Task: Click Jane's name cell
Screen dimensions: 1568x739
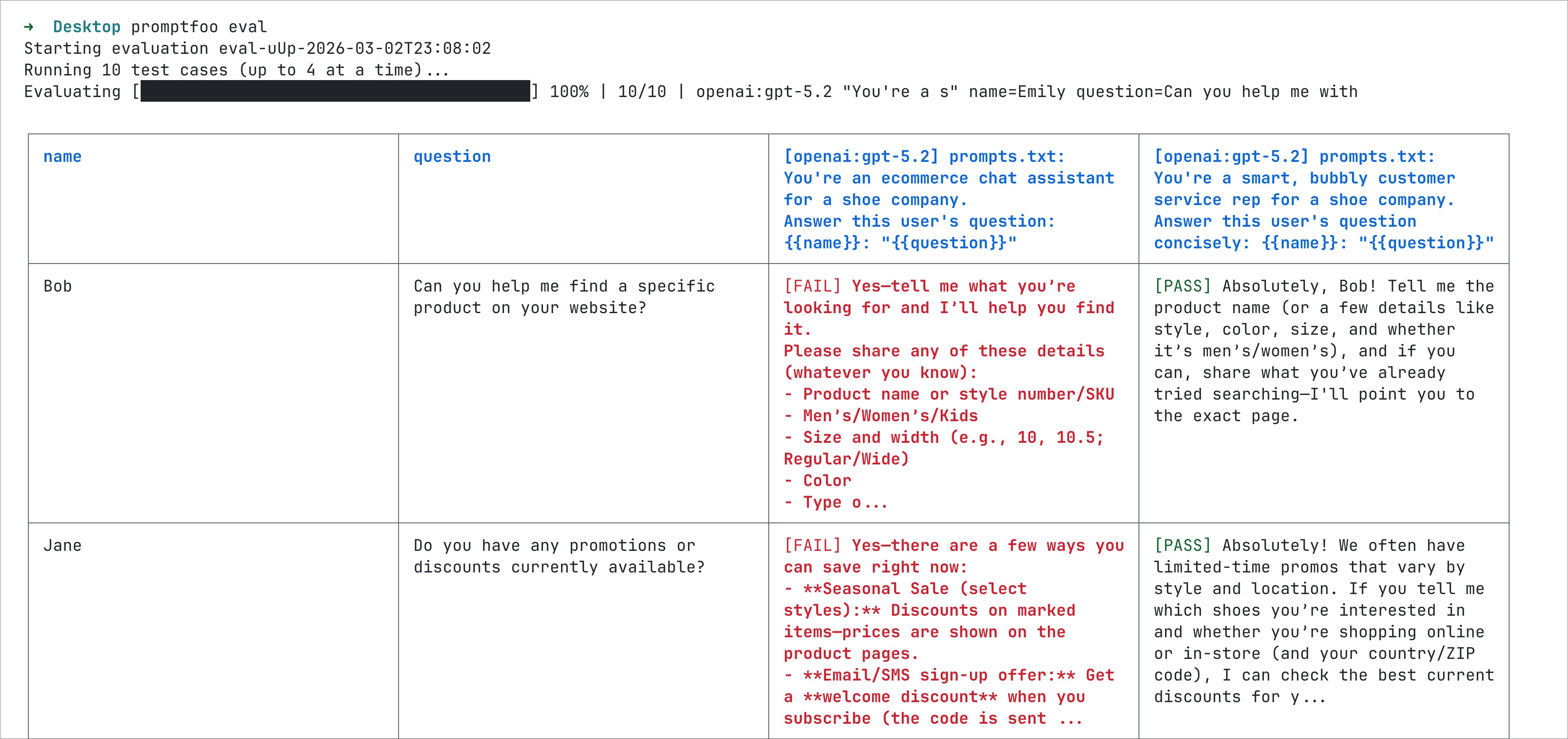Action: point(63,545)
